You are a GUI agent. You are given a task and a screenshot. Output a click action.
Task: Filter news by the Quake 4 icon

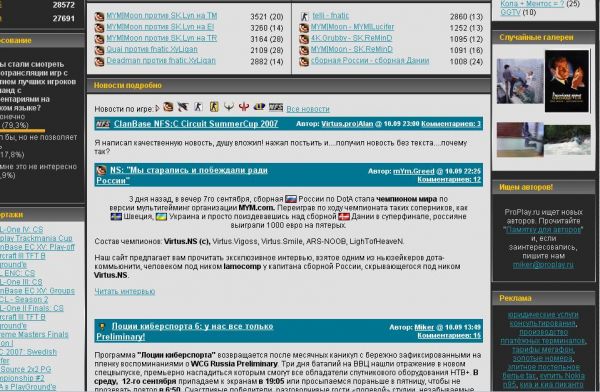pos(229,107)
